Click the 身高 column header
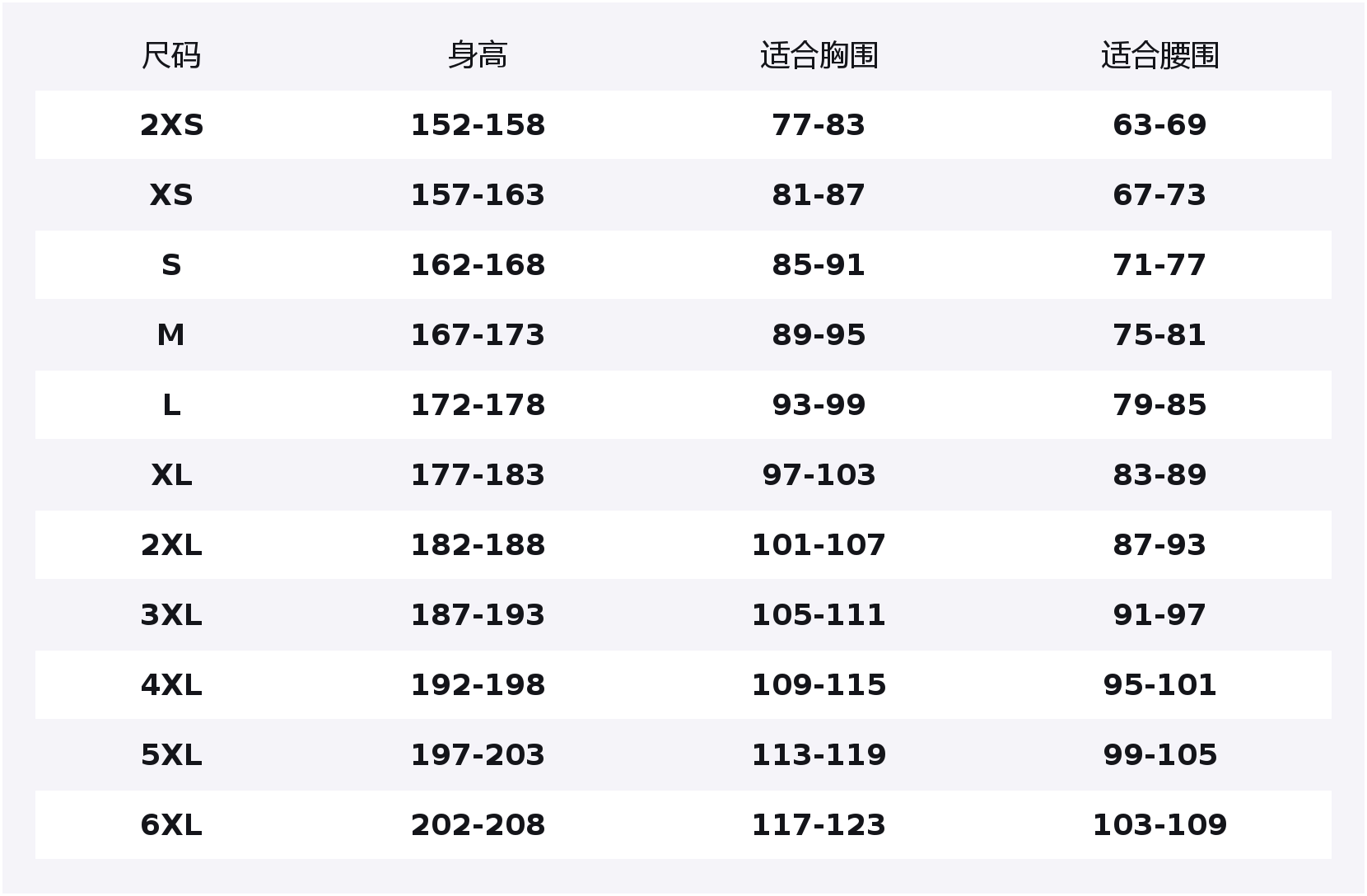This screenshot has width=1367, height=896. (478, 56)
